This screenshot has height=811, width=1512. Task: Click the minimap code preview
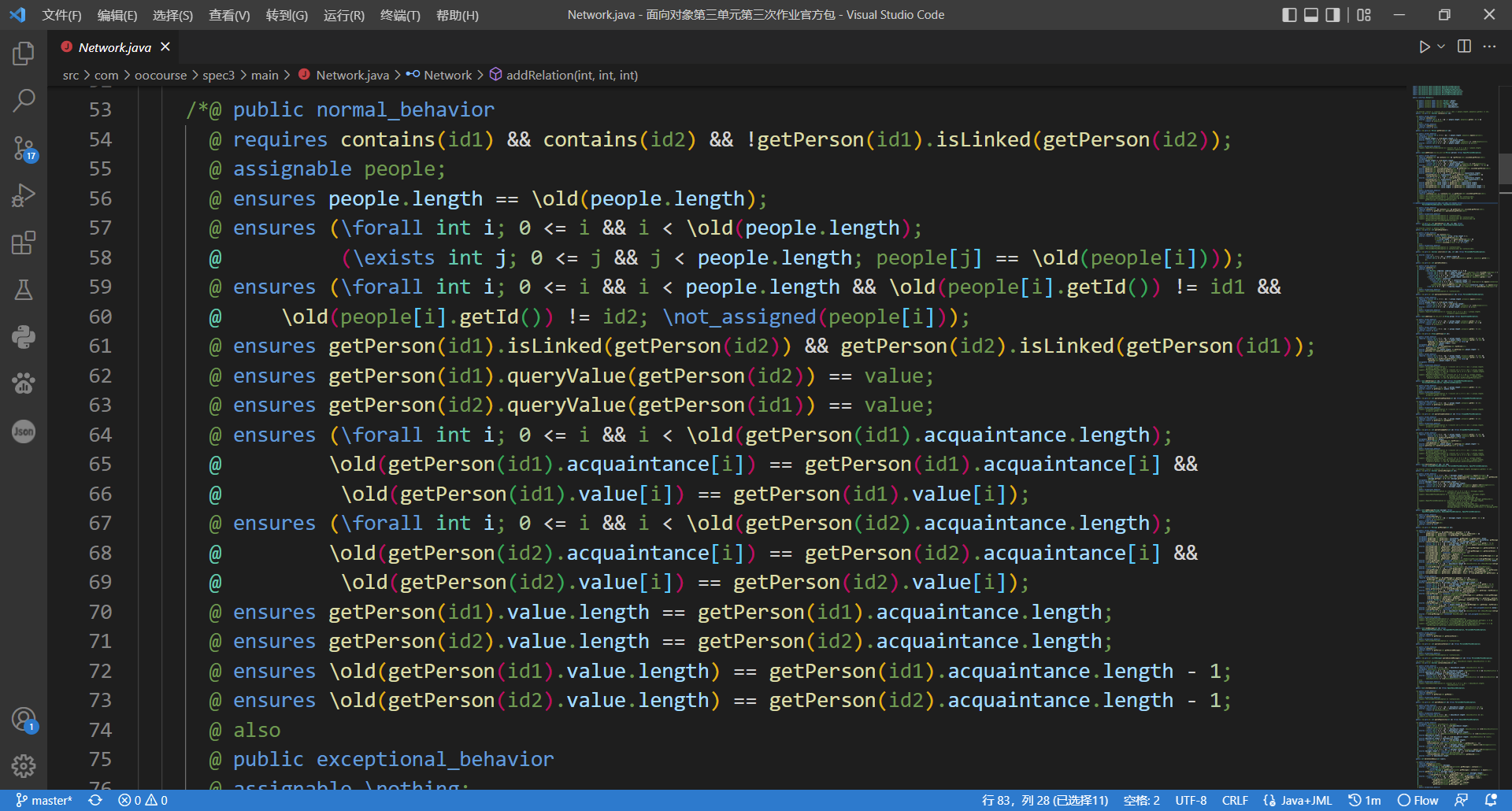click(1455, 437)
